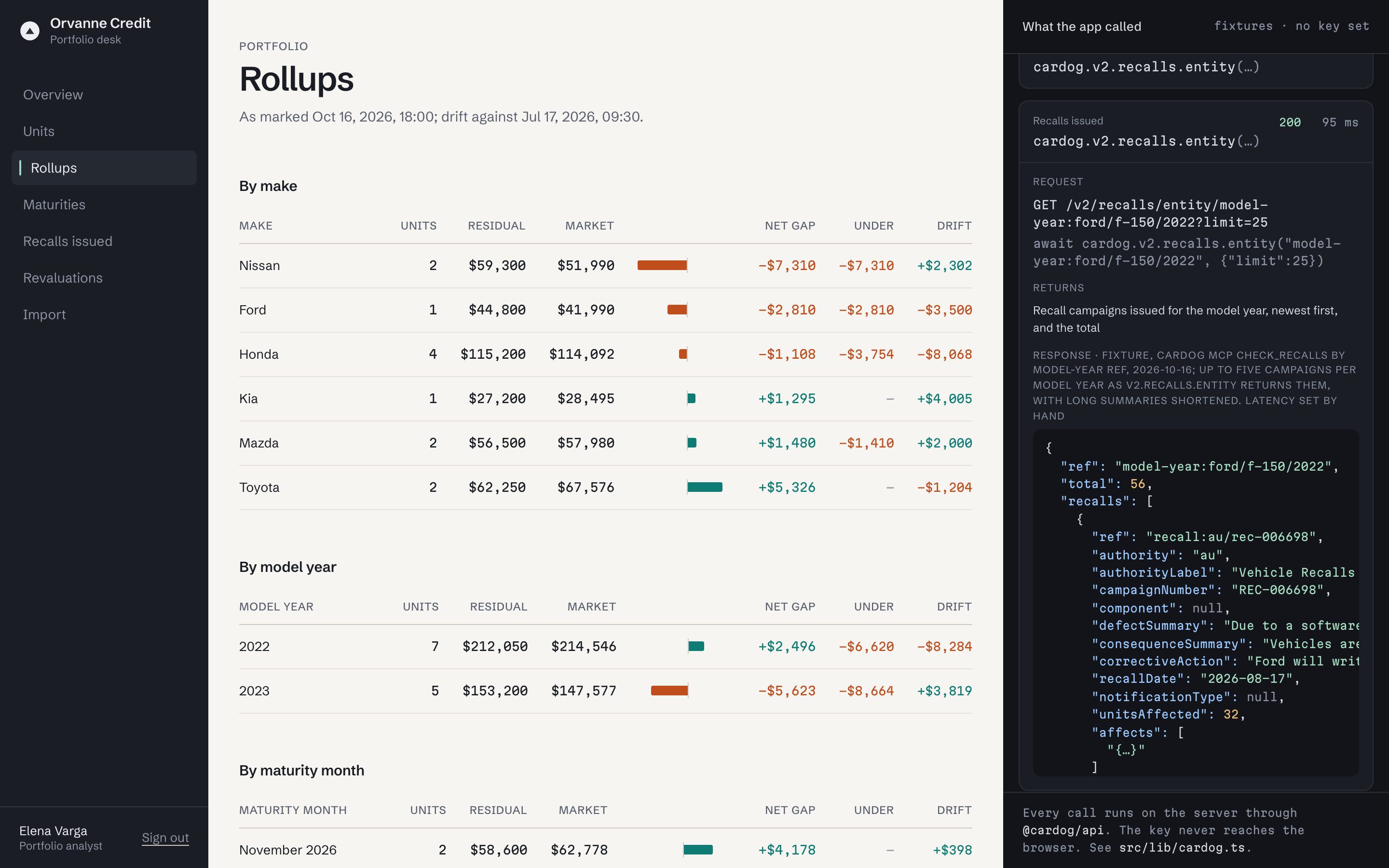The image size is (1389, 868).
Task: Click the src/lib/cardog.ts file reference
Action: click(x=1182, y=848)
